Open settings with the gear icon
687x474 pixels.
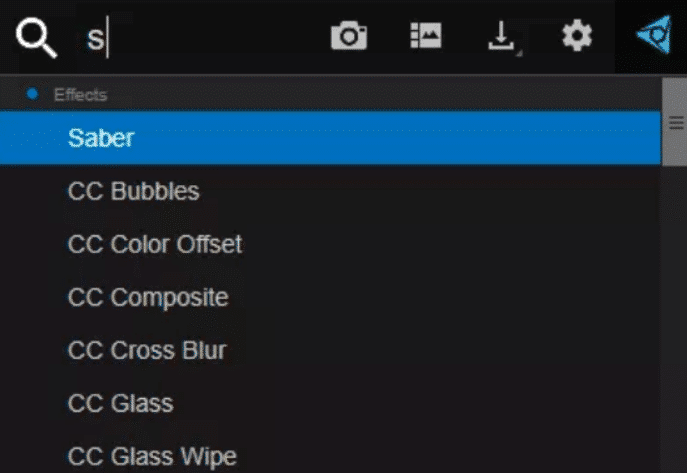(576, 37)
